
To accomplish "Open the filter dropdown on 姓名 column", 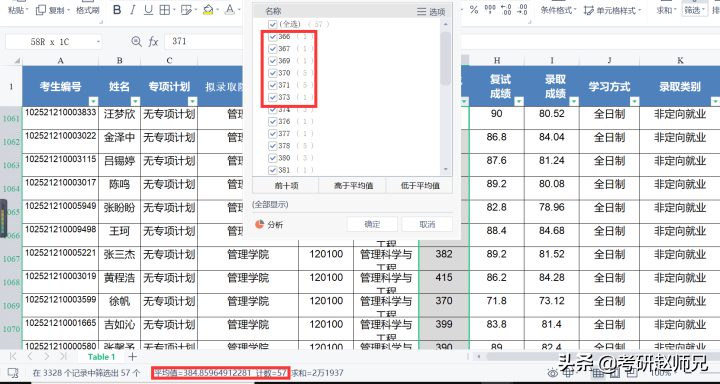I will coord(135,101).
